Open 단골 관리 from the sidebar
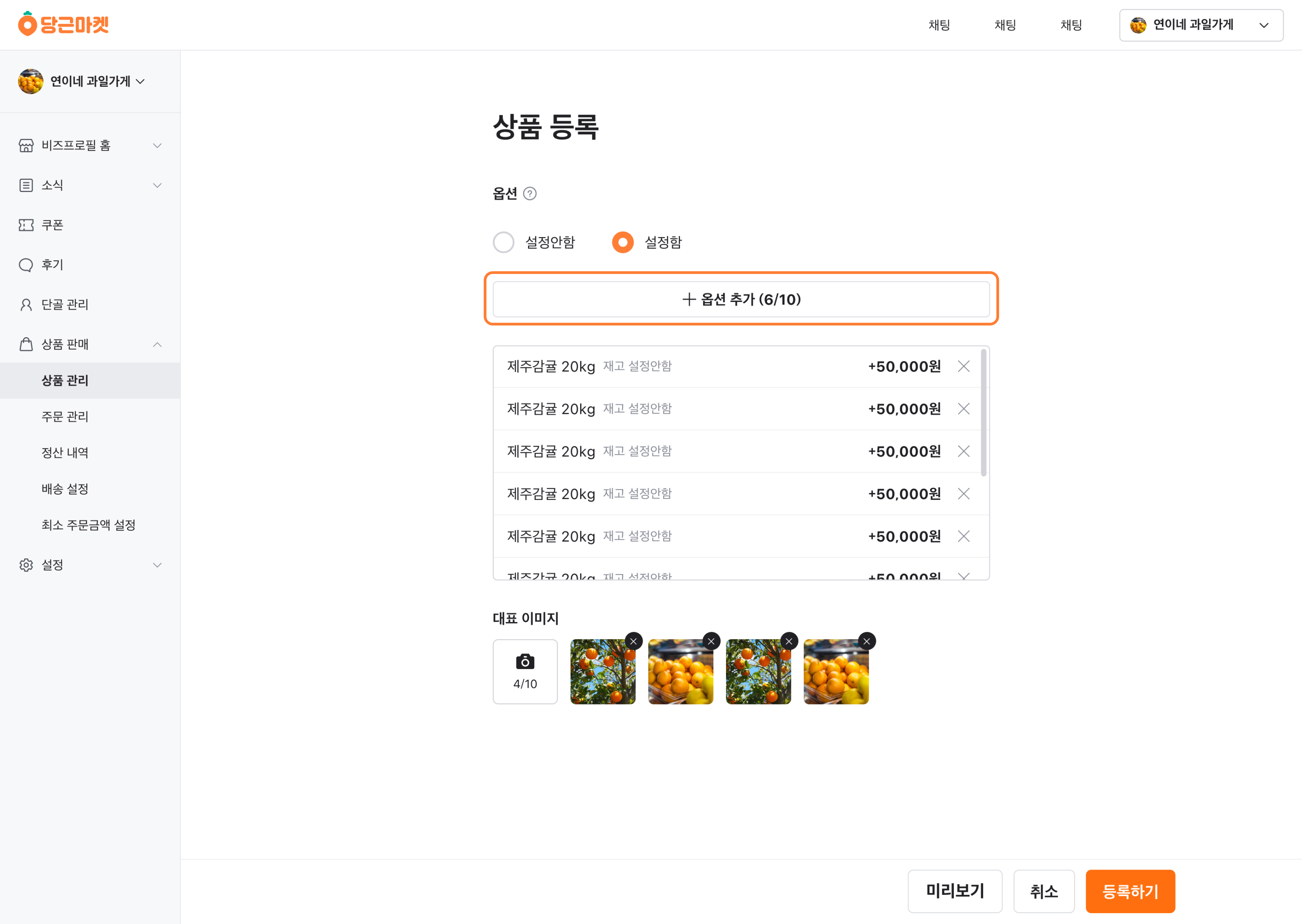Screen dimensions: 1302x924 (x=65, y=304)
